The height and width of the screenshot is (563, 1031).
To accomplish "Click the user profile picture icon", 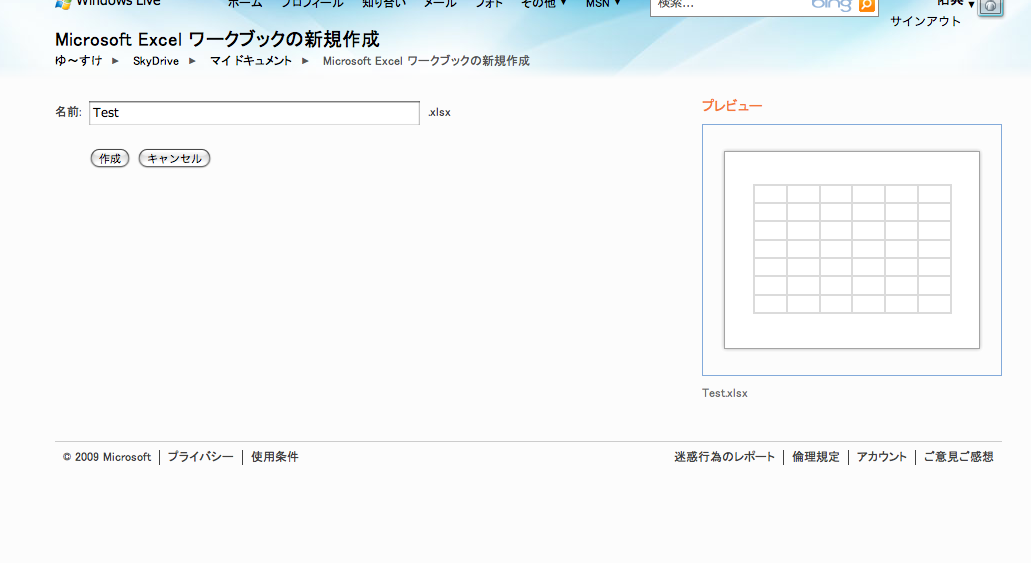I will point(991,7).
